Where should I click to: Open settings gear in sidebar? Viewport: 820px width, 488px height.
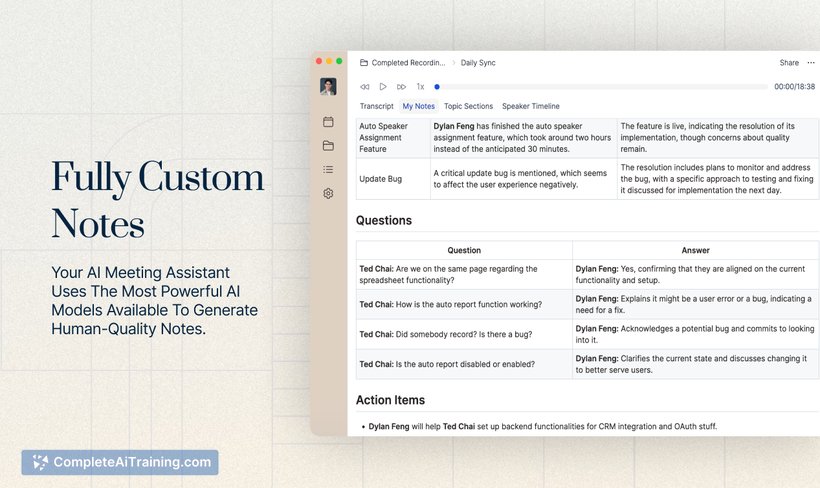click(x=328, y=194)
